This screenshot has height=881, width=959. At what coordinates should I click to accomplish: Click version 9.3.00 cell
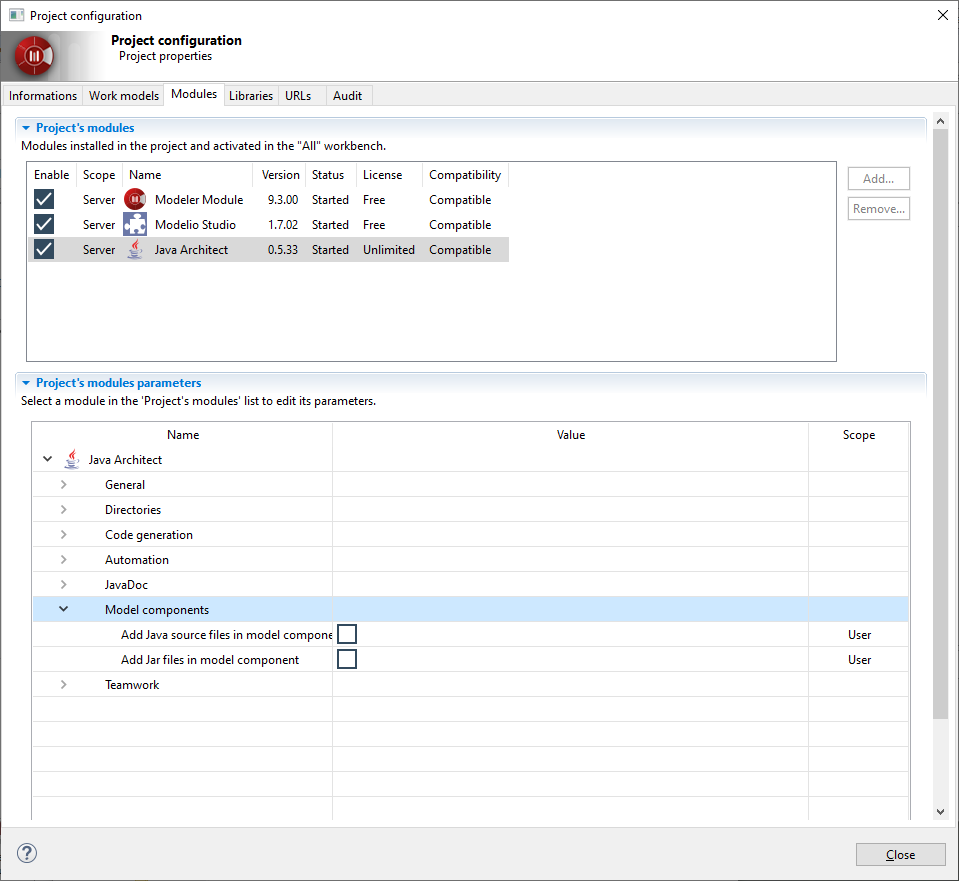point(283,200)
